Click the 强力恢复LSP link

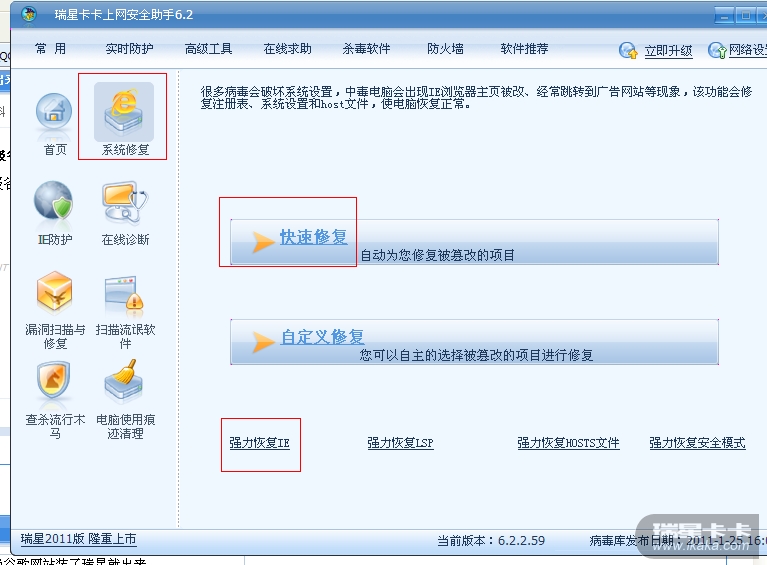tap(400, 443)
